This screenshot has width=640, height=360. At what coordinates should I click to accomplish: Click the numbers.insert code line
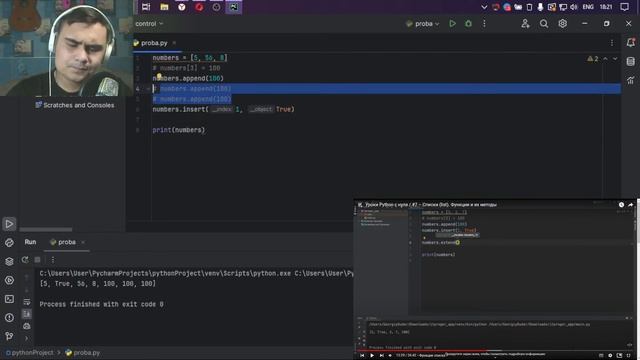[x=223, y=109]
